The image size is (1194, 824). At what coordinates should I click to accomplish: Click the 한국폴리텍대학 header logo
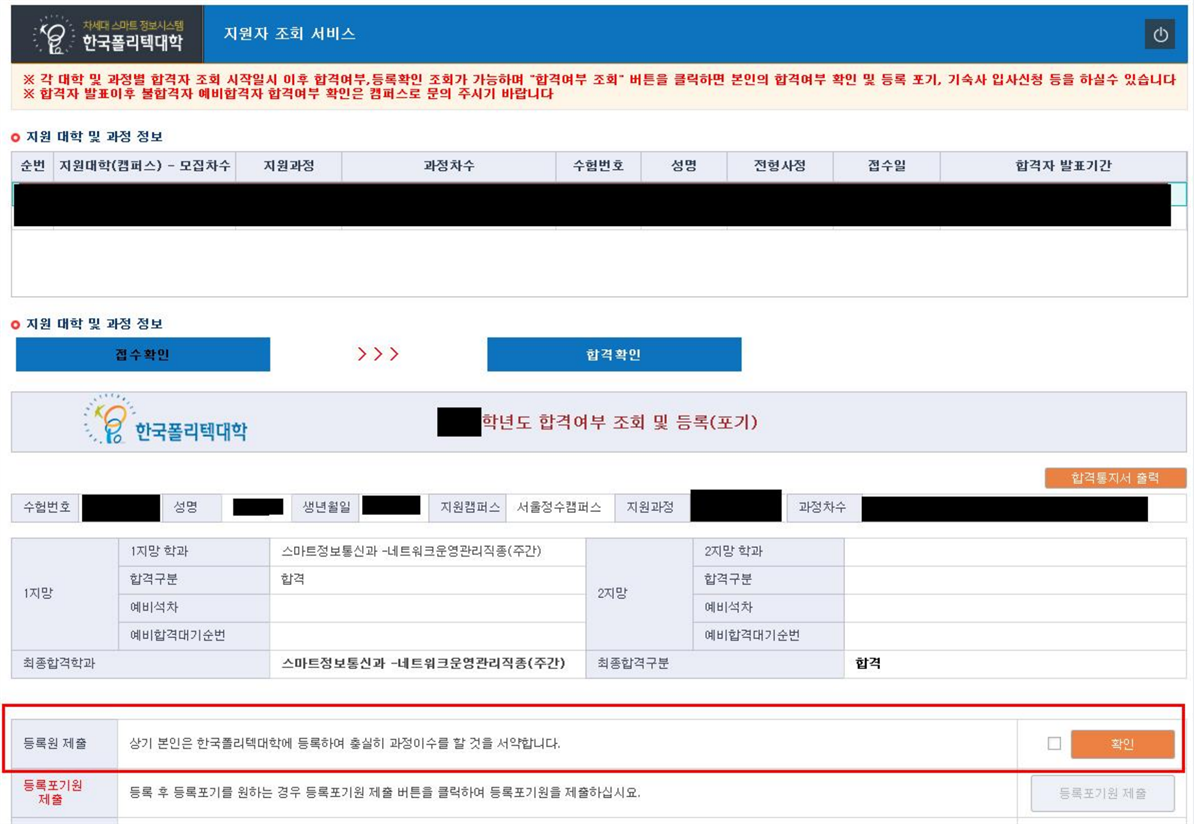[x=108, y=35]
